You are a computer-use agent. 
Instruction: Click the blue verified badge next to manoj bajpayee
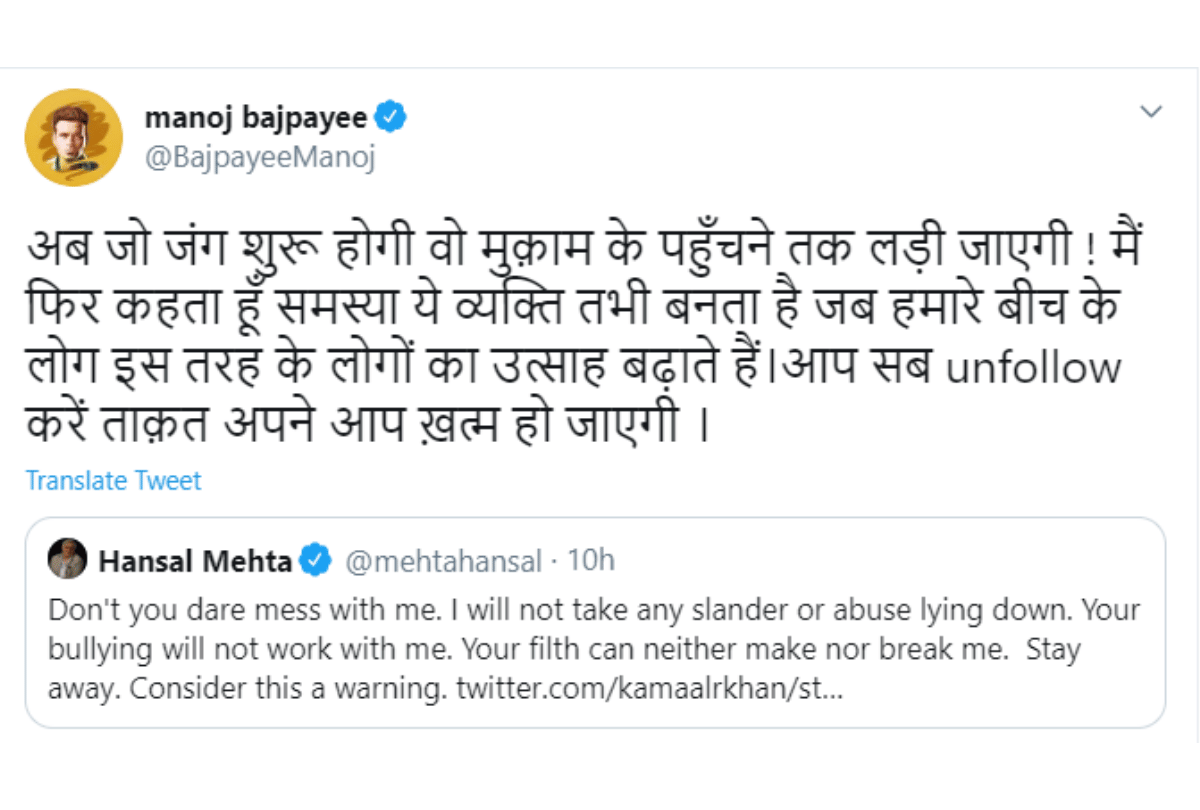click(x=389, y=115)
